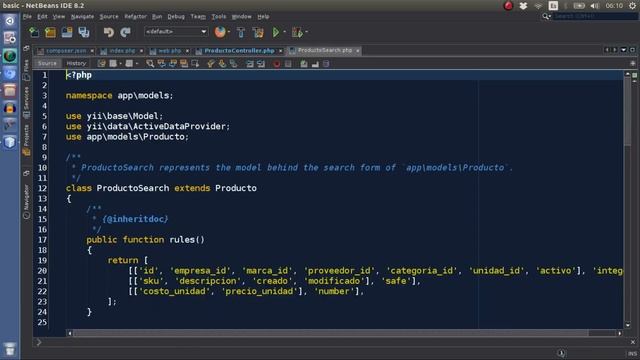Click the Next Bookmark icon
Viewport: 640px width, 360px height.
(222, 64)
